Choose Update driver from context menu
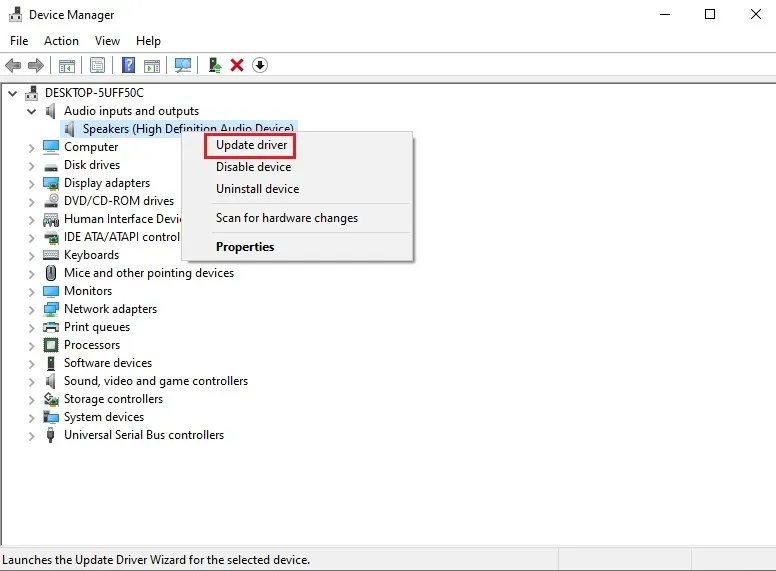The width and height of the screenshot is (776, 571). 251,145
